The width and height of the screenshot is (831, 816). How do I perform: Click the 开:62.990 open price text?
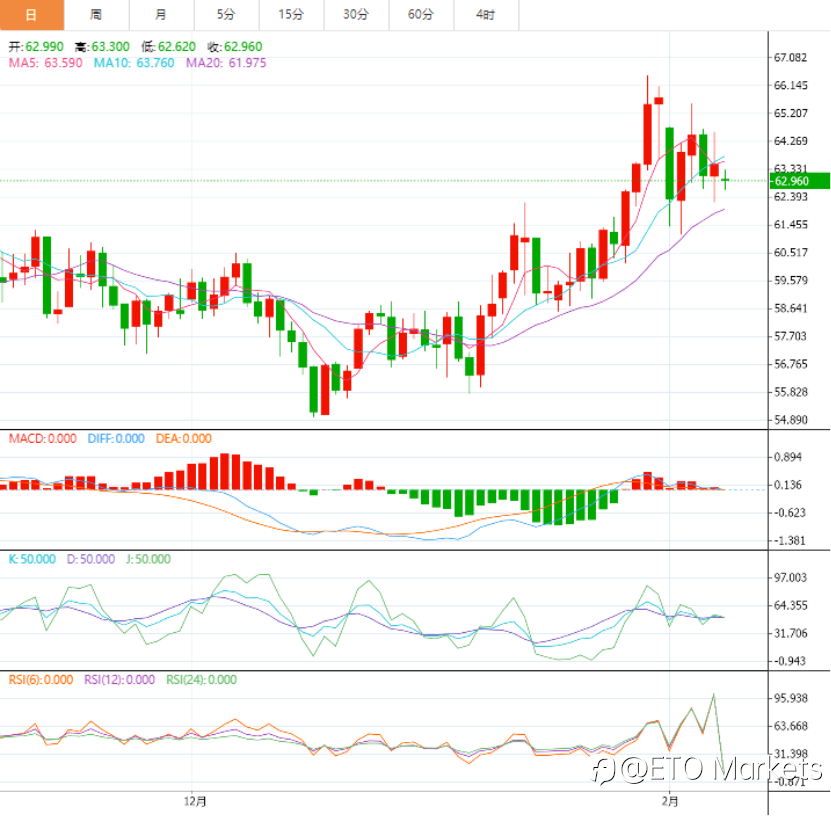tap(36, 47)
